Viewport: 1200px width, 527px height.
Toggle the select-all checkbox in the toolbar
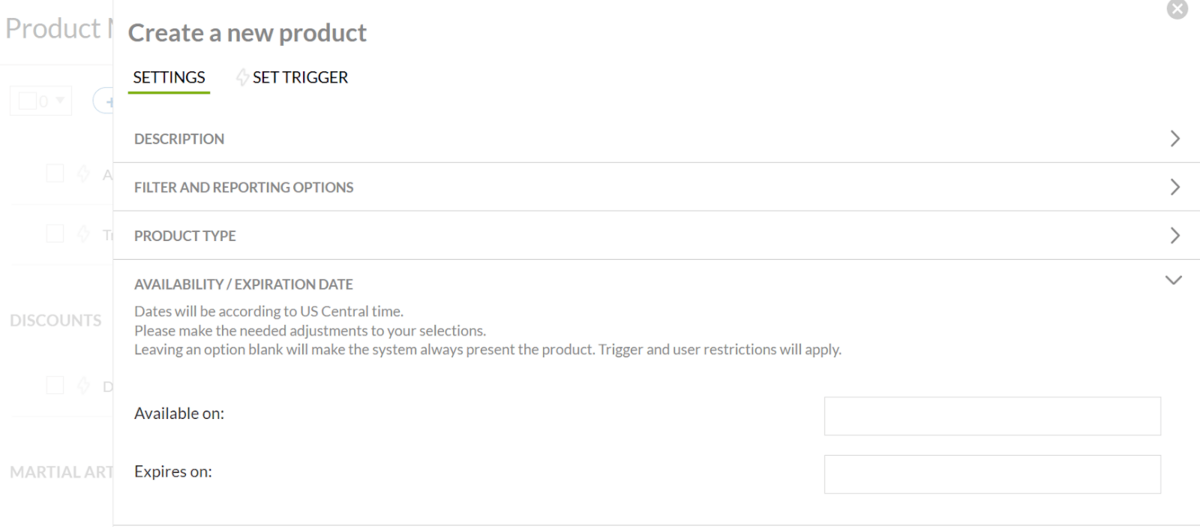coord(27,100)
